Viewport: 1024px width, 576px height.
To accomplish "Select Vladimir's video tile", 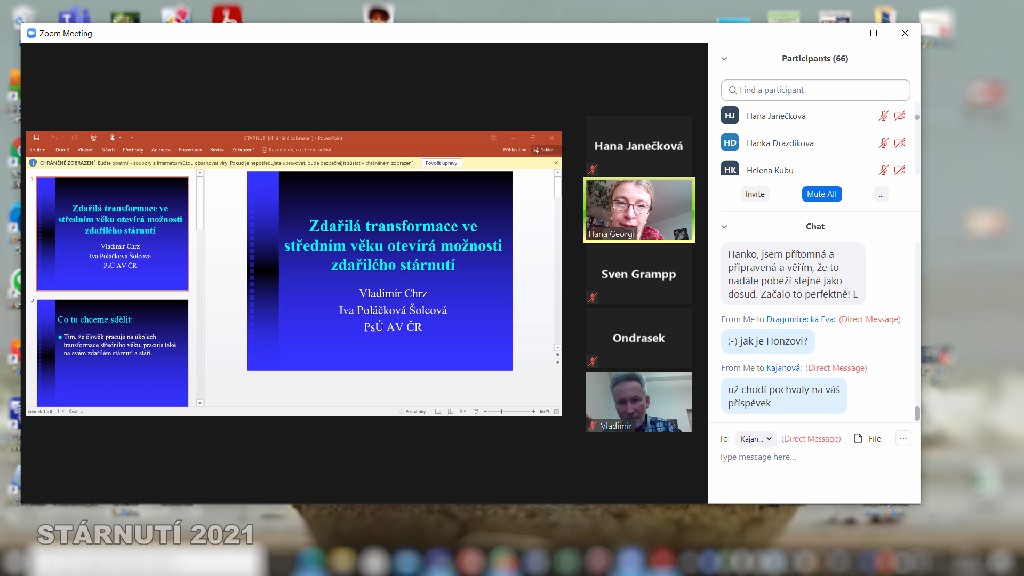I will click(638, 402).
